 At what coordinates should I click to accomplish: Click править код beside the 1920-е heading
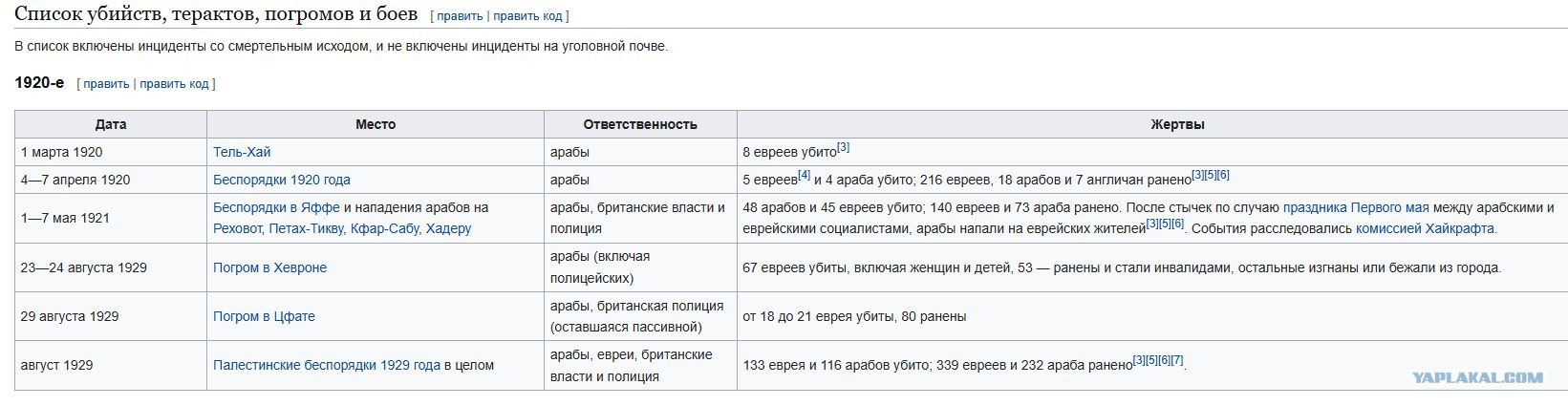coord(175,84)
